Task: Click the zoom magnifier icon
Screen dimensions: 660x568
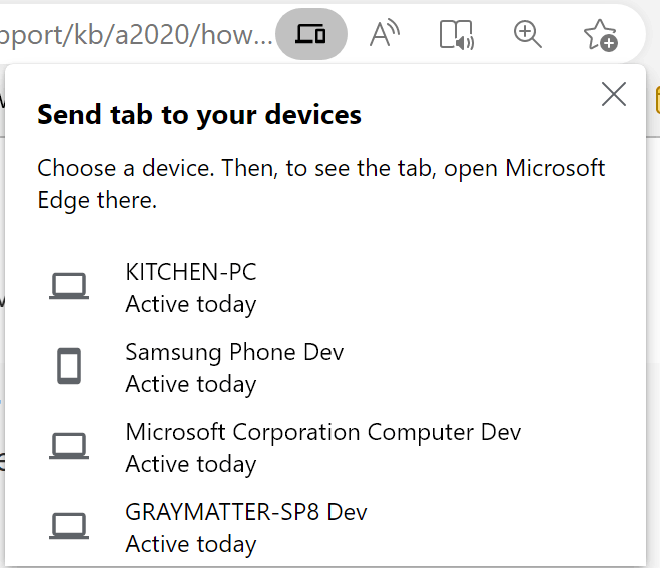Action: [x=527, y=34]
